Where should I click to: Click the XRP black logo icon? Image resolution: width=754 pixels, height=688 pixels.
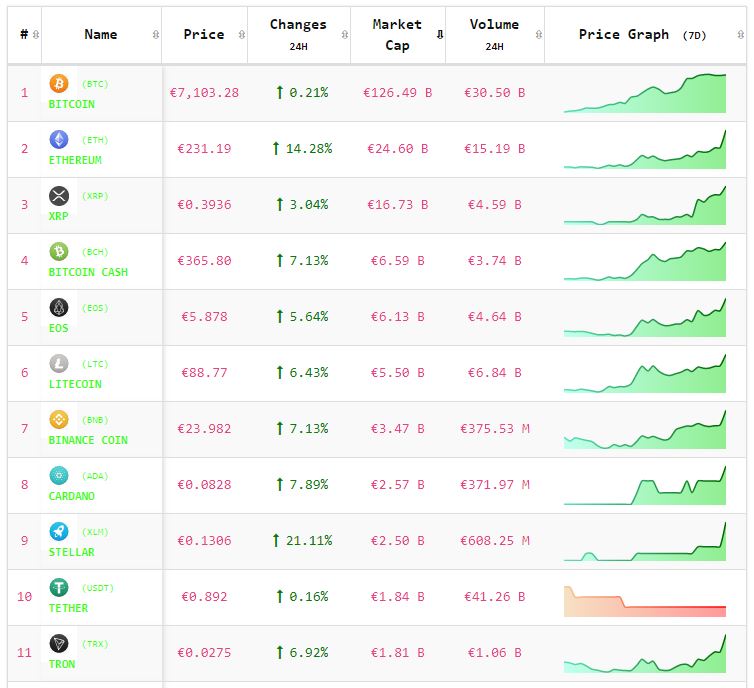coord(59,196)
